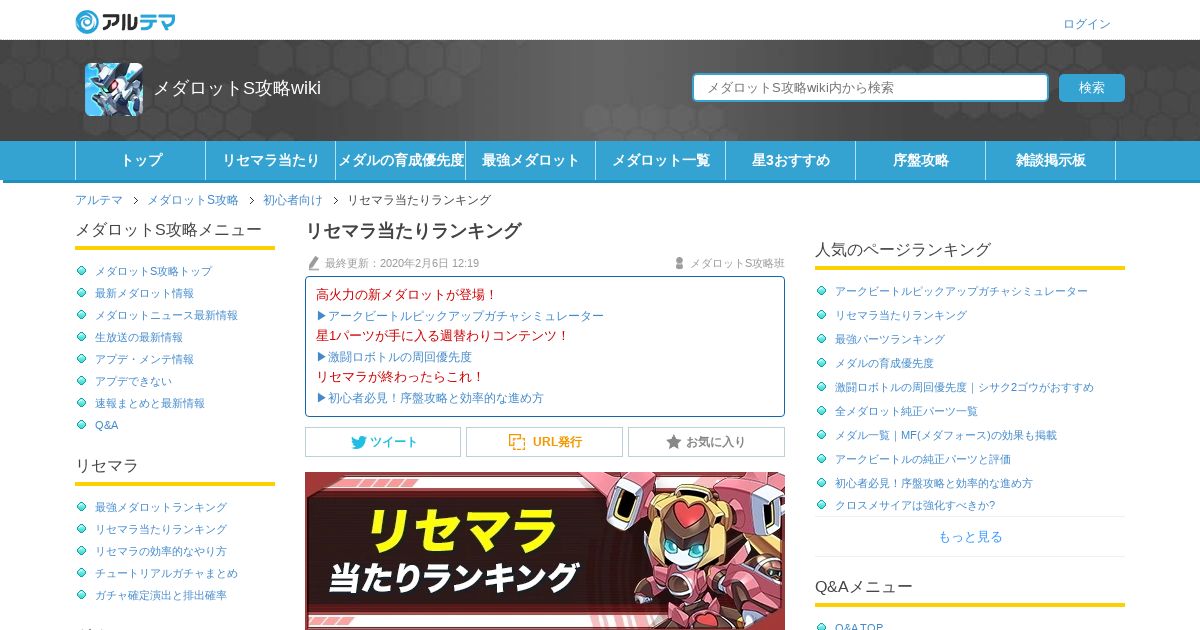Open the メダルの育成優先度 nav tab
Screen dimensions: 1200x630
[x=401, y=160]
